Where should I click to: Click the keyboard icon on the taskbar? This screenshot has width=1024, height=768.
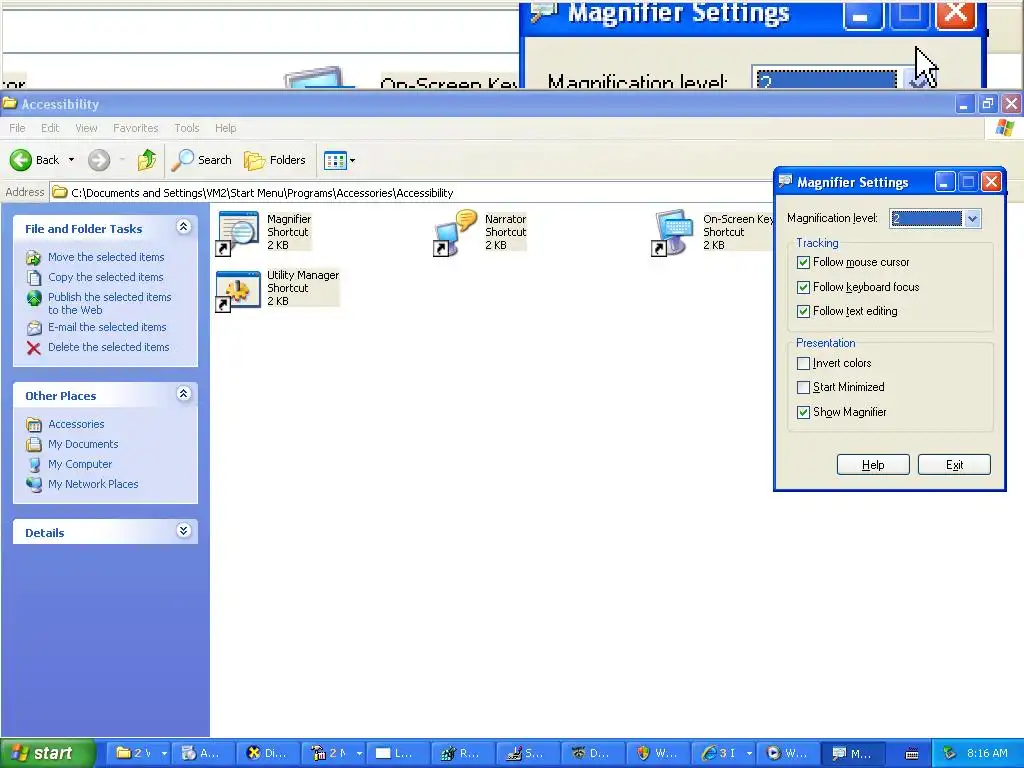[x=912, y=754]
